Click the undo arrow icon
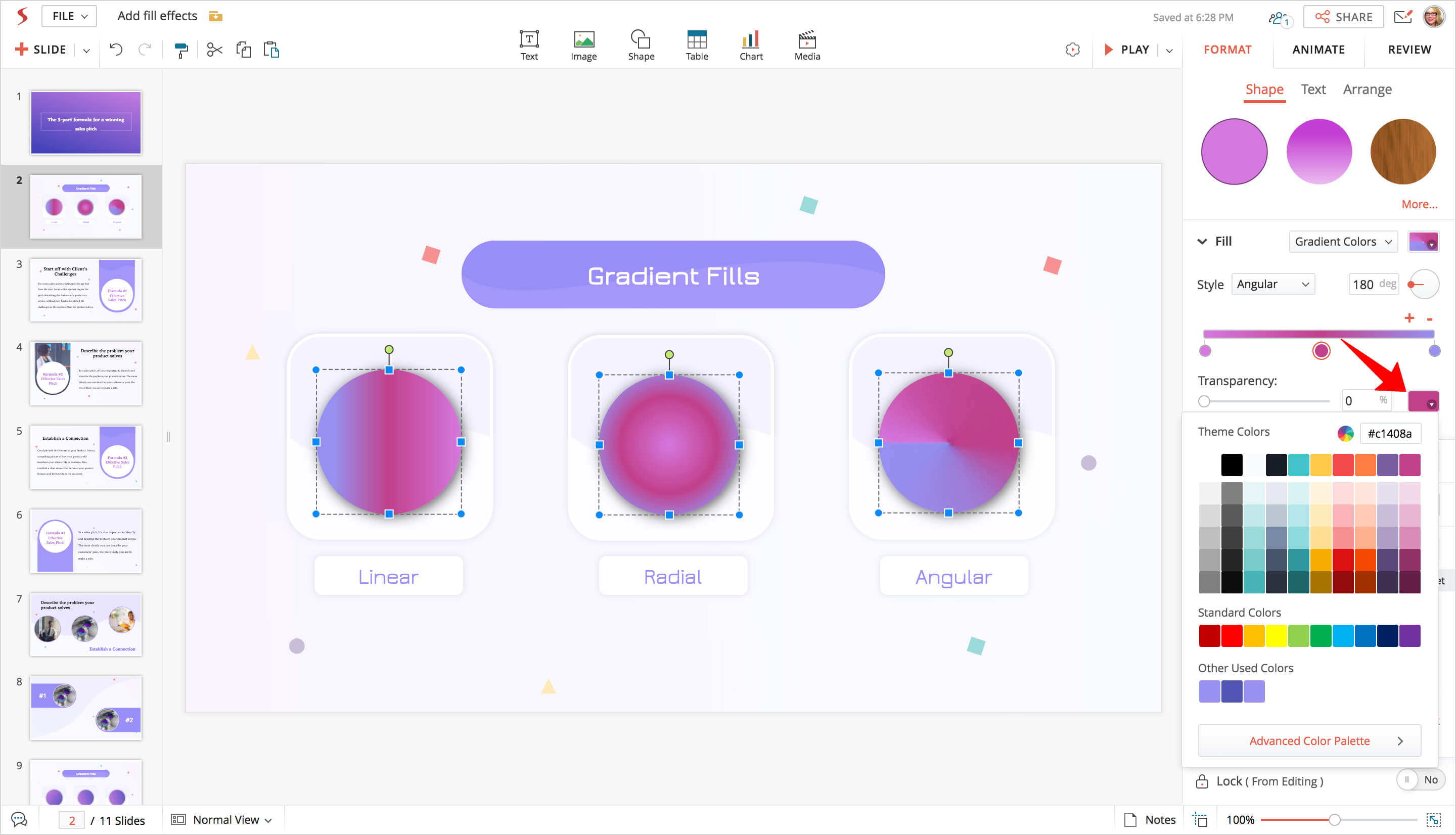The width and height of the screenshot is (1456, 835). pyautogui.click(x=116, y=50)
